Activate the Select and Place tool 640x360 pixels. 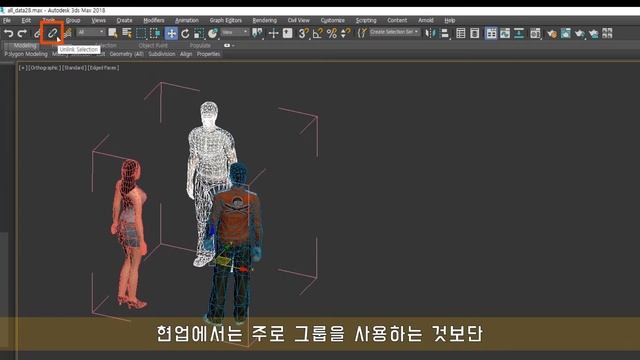tap(213, 33)
